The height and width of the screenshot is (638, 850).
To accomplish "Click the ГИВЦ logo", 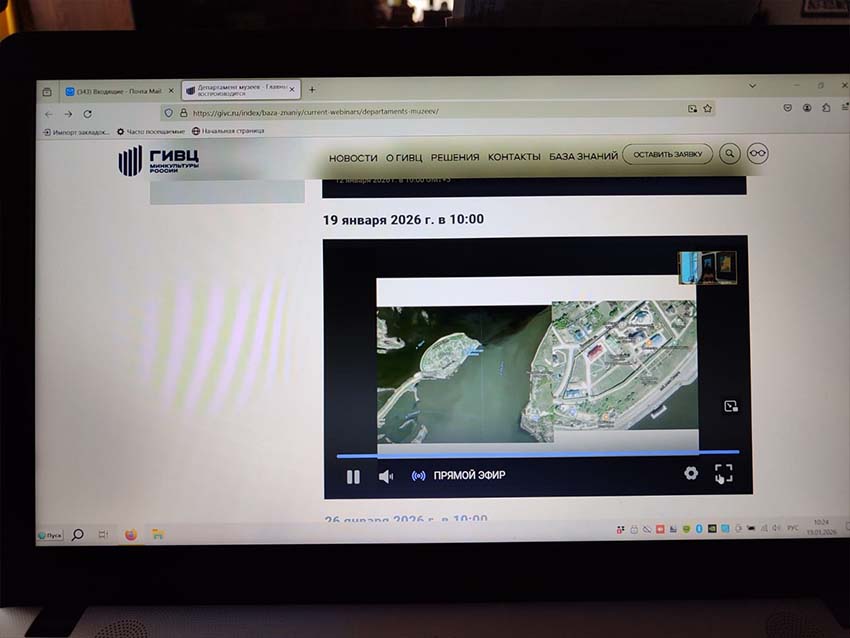I will [160, 160].
